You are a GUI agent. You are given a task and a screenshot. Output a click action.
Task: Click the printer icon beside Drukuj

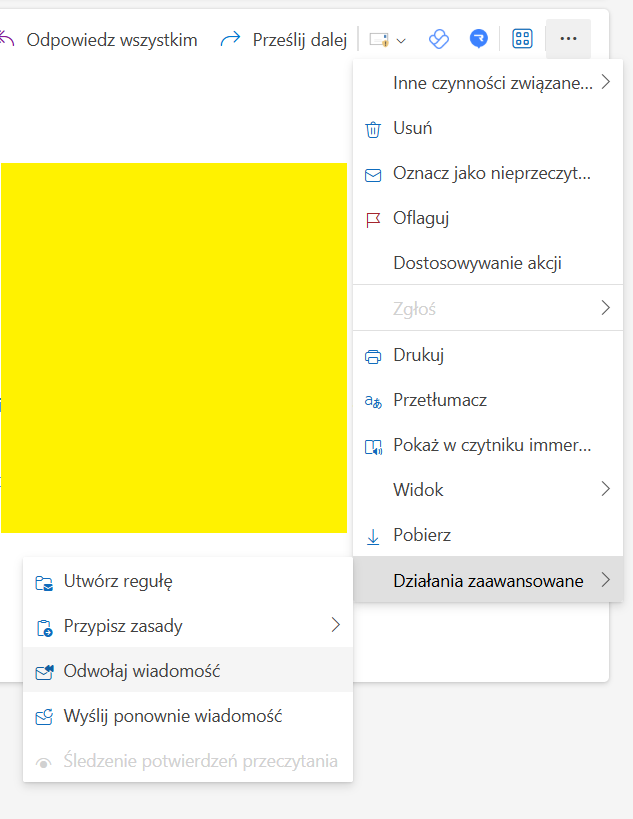pos(373,357)
